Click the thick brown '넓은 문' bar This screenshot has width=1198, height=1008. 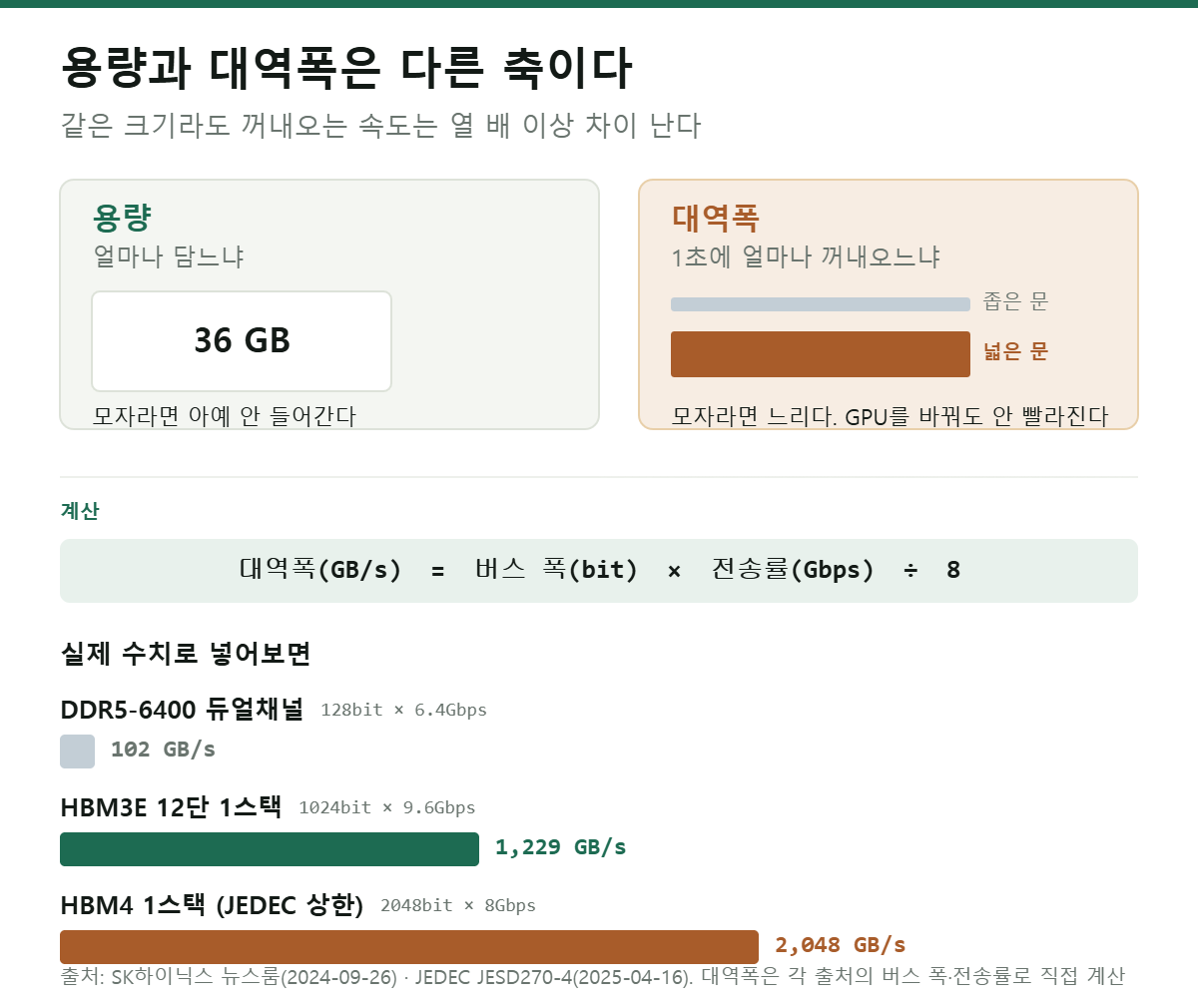click(x=821, y=354)
